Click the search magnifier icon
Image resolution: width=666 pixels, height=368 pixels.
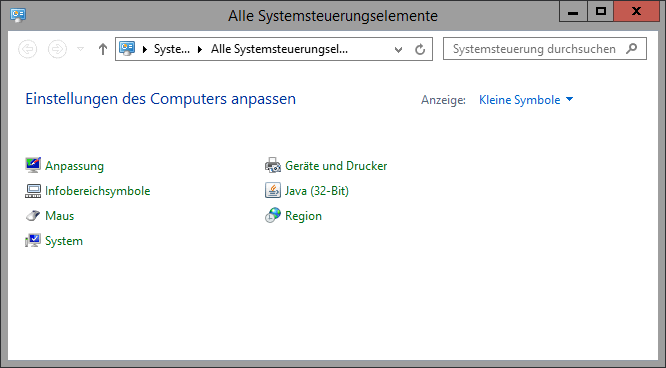click(x=632, y=48)
